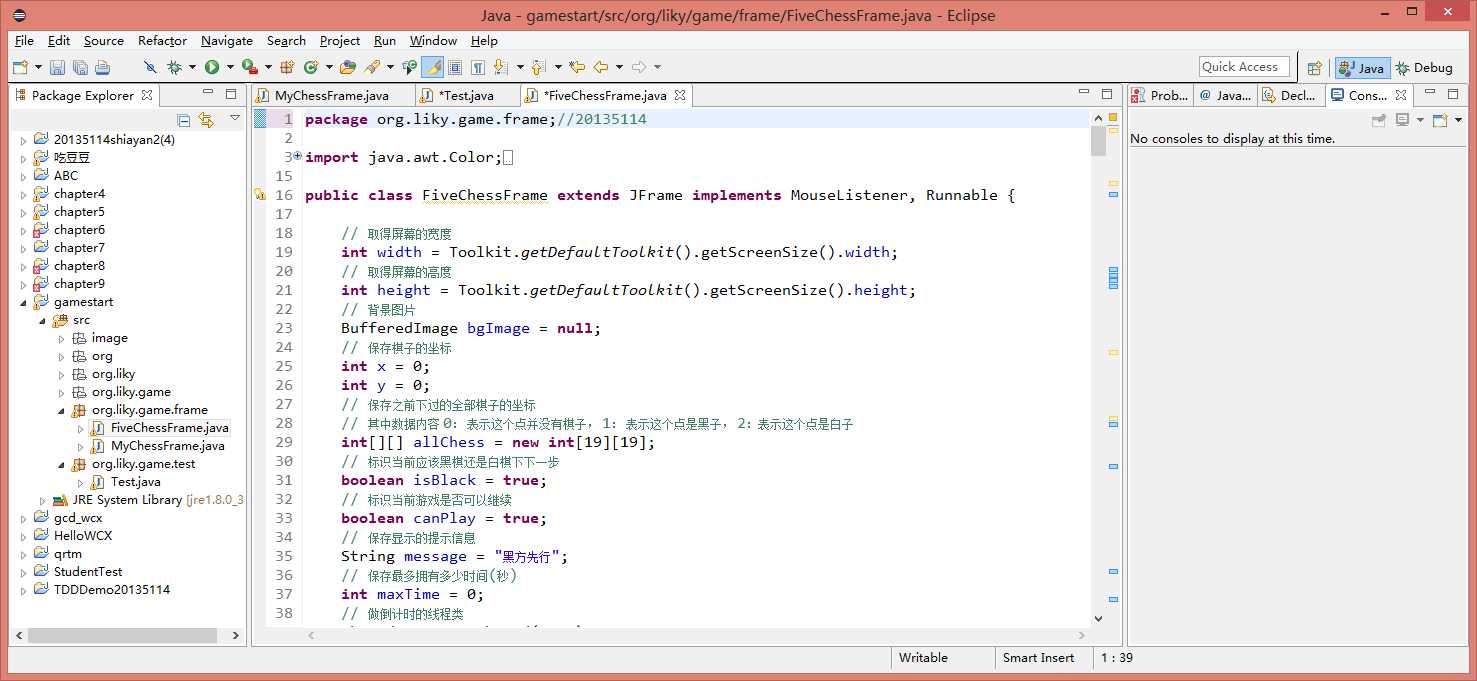Image resolution: width=1477 pixels, height=681 pixels.
Task: Toggle Link with Editor in Package Explorer
Action: [206, 120]
